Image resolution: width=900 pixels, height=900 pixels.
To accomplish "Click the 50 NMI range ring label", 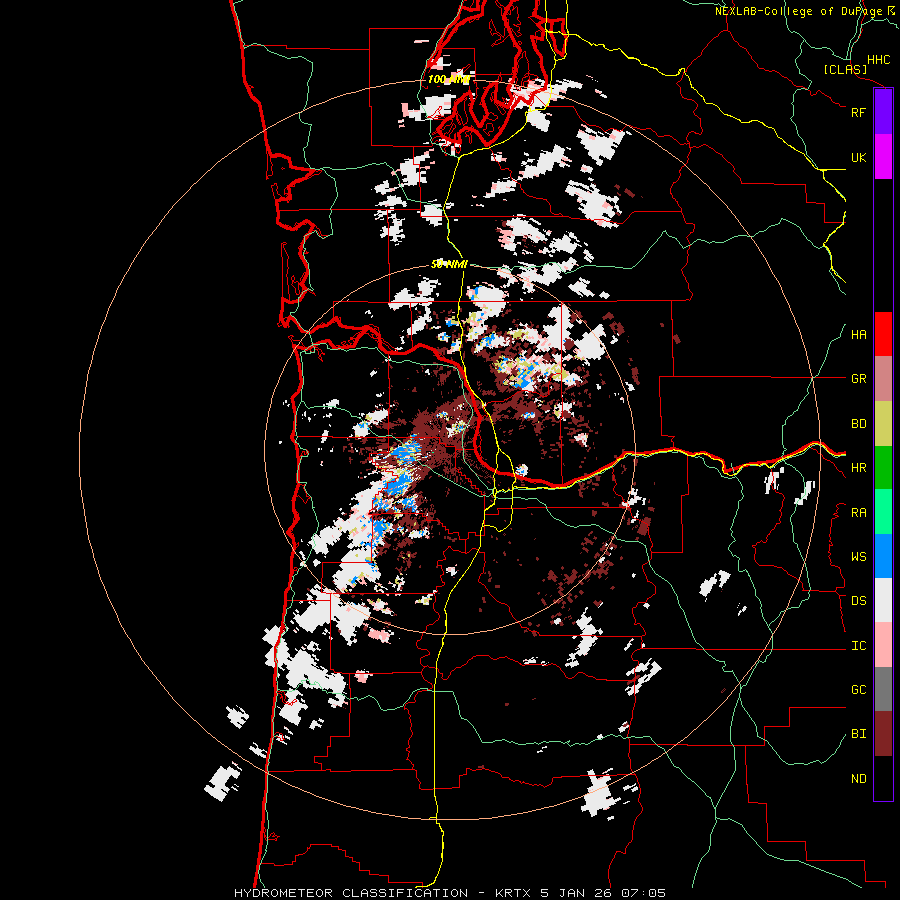I will click(449, 265).
